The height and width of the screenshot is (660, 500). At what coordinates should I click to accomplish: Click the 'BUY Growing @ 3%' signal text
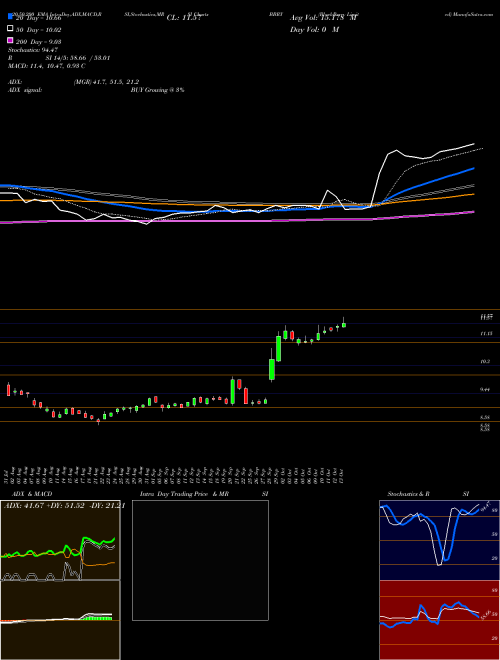157,90
